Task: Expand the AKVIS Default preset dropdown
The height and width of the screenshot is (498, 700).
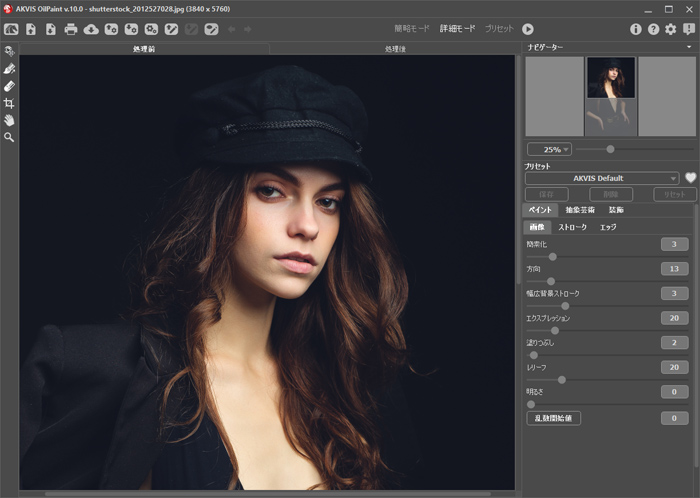Action: (x=602, y=178)
